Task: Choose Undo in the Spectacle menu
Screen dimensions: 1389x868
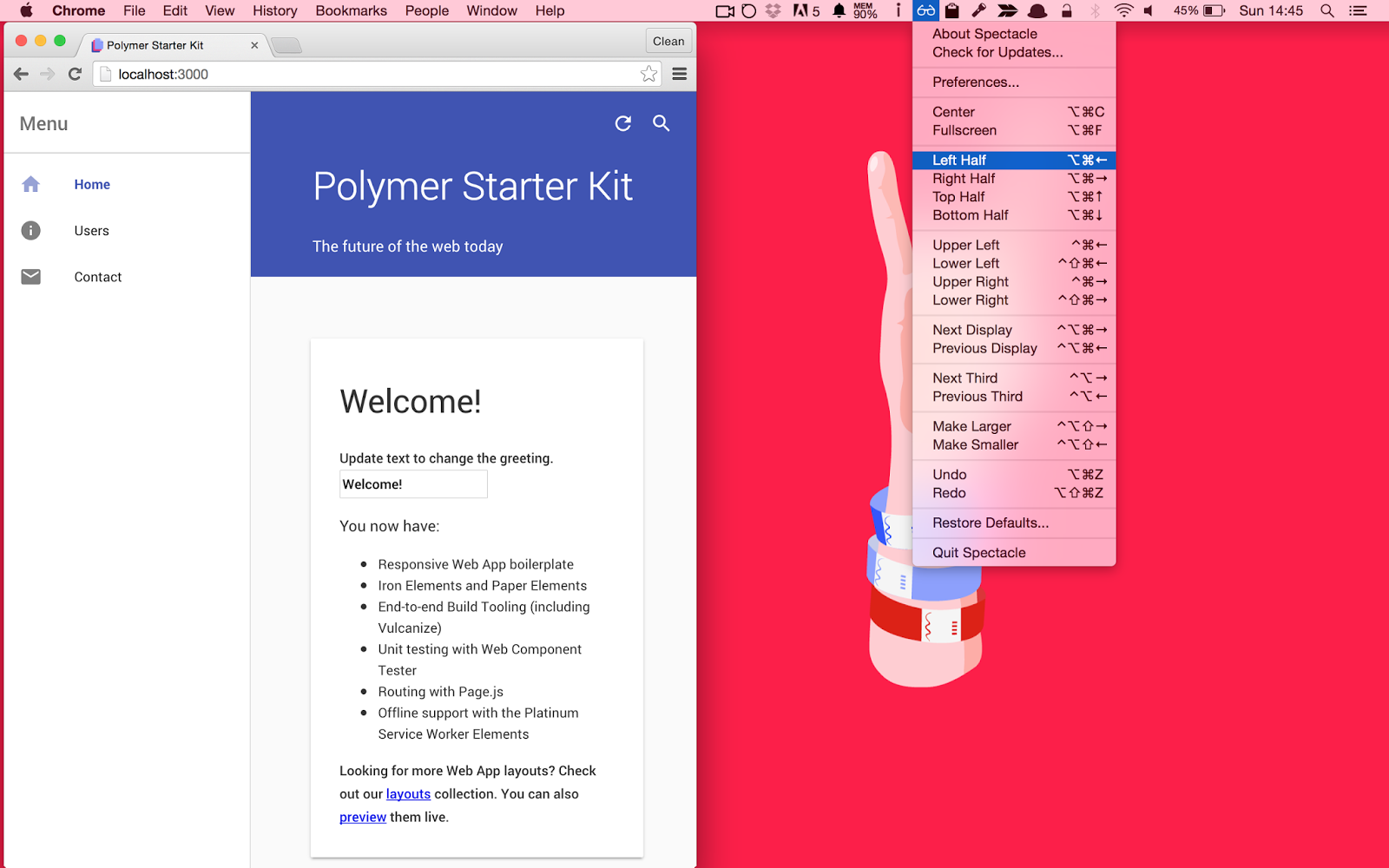Action: pyautogui.click(x=1014, y=474)
